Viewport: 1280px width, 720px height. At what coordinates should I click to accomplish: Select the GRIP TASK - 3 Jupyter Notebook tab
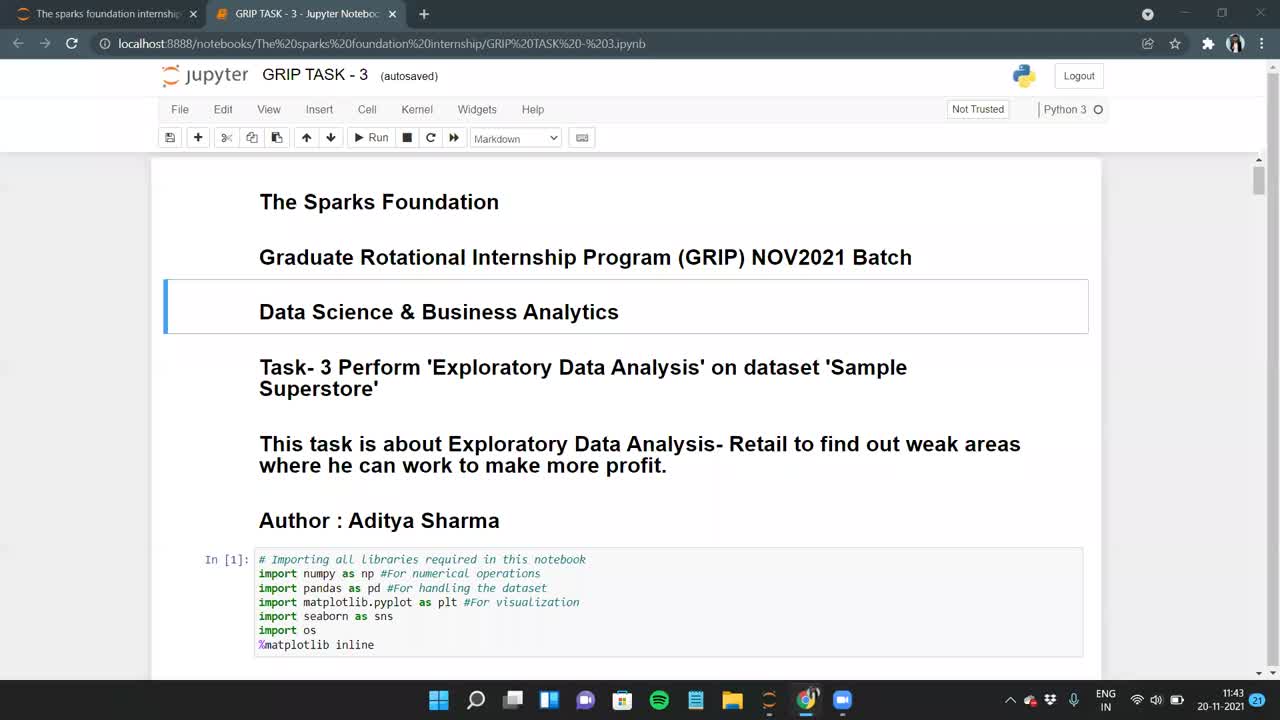[306, 14]
